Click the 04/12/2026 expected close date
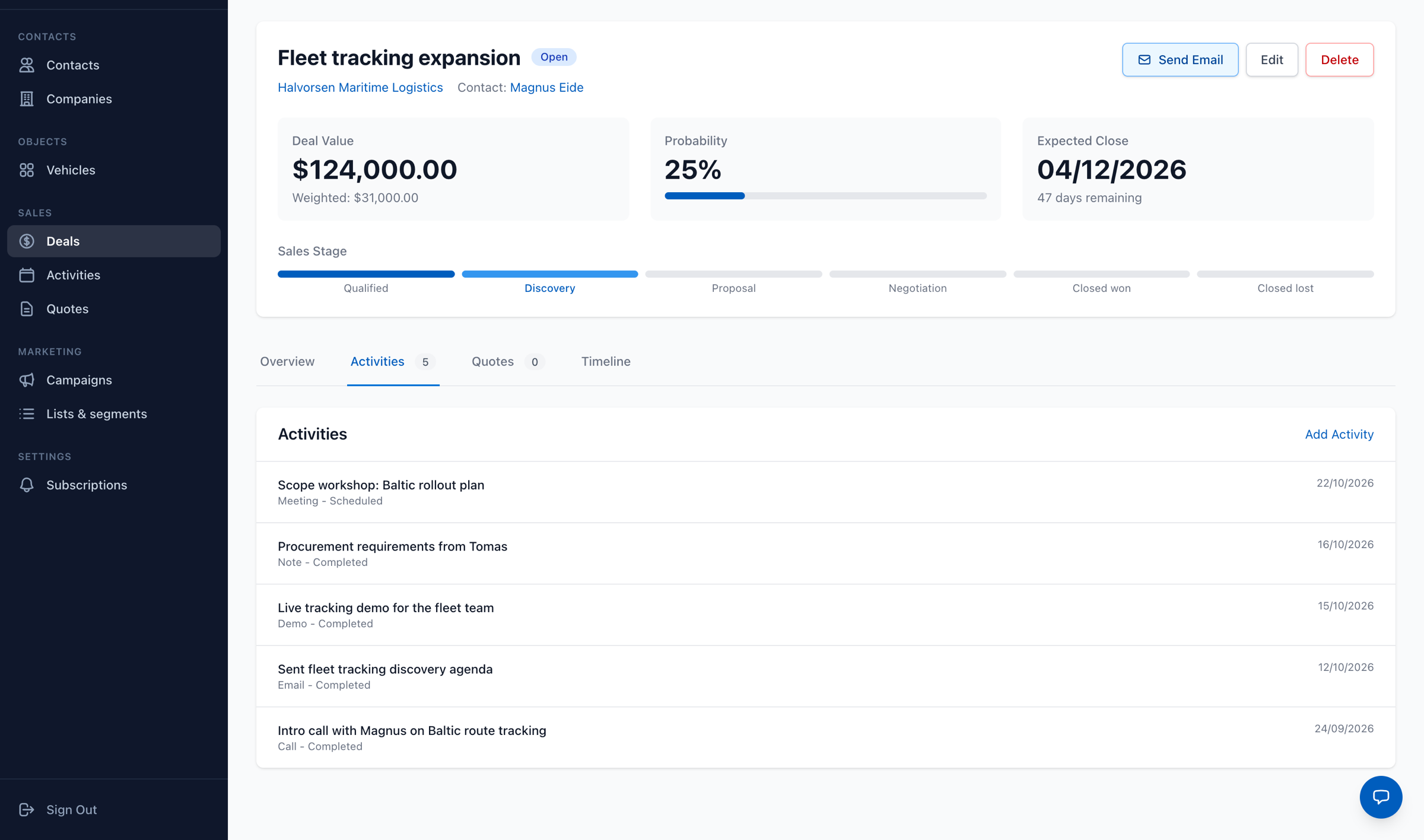This screenshot has height=840, width=1424. coord(1111,170)
